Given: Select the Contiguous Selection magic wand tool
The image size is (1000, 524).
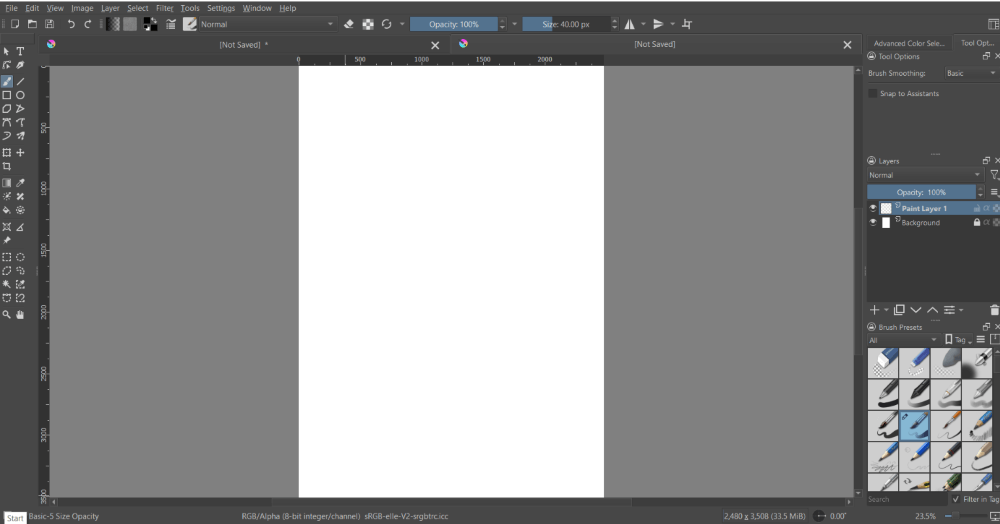Looking at the screenshot, I should pyautogui.click(x=6, y=284).
